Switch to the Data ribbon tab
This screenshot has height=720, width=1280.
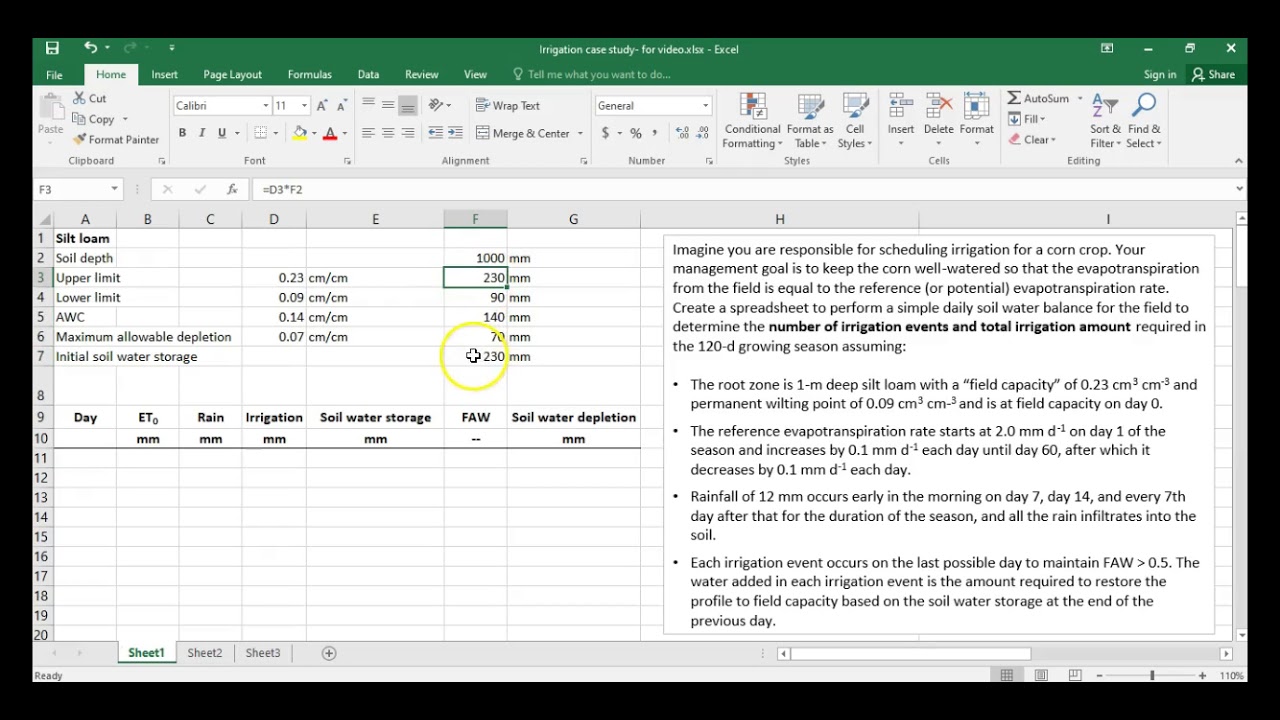[368, 75]
